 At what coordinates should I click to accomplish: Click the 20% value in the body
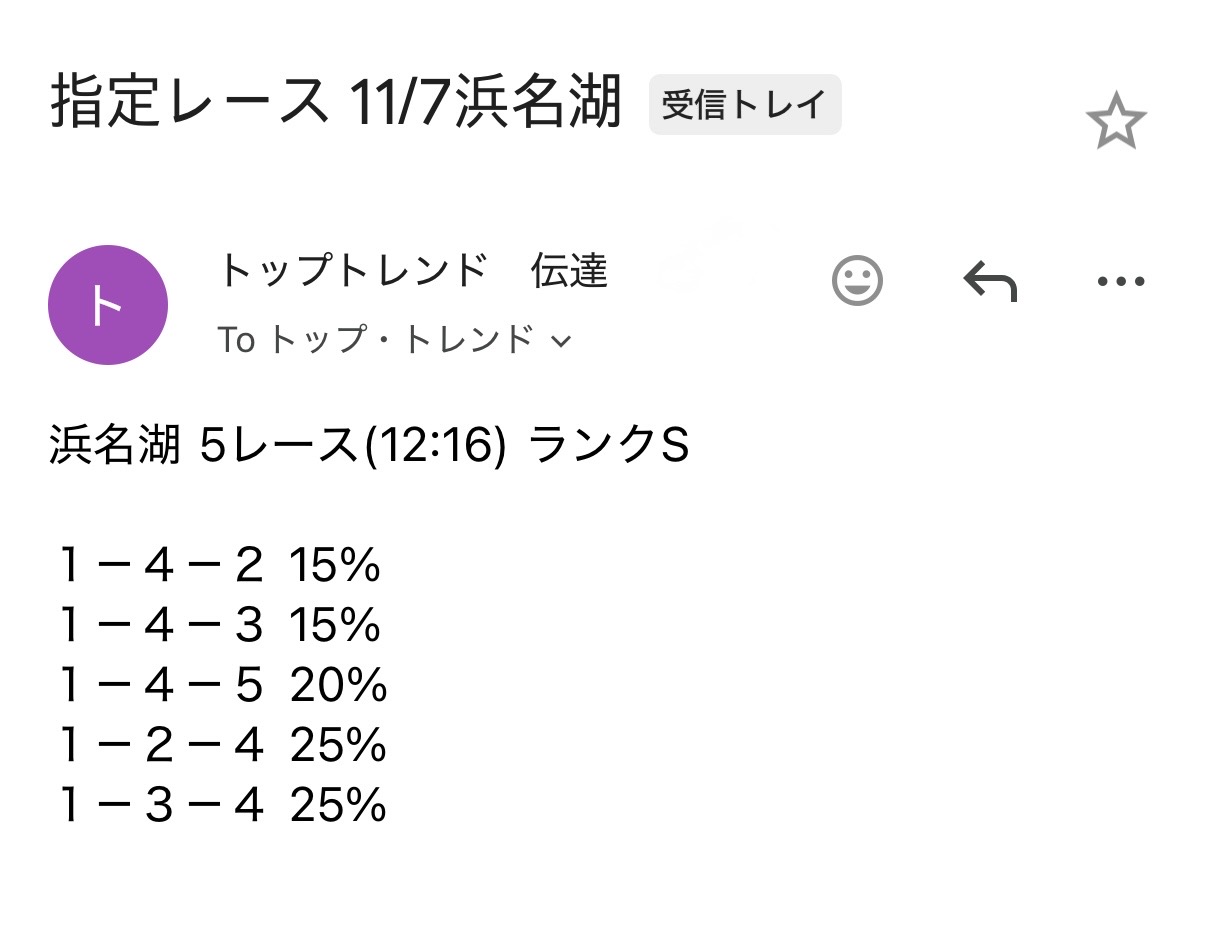(338, 687)
